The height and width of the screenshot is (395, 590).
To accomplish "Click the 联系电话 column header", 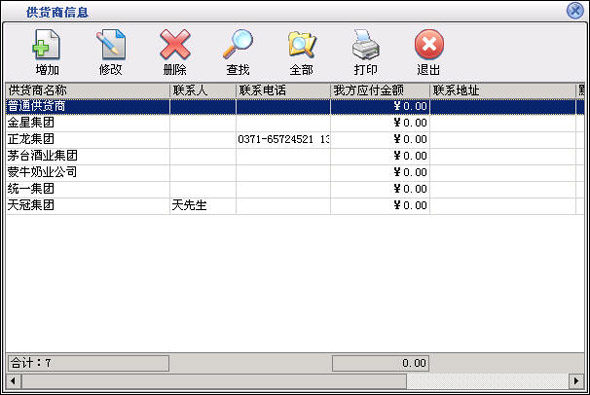I will pyautogui.click(x=283, y=90).
